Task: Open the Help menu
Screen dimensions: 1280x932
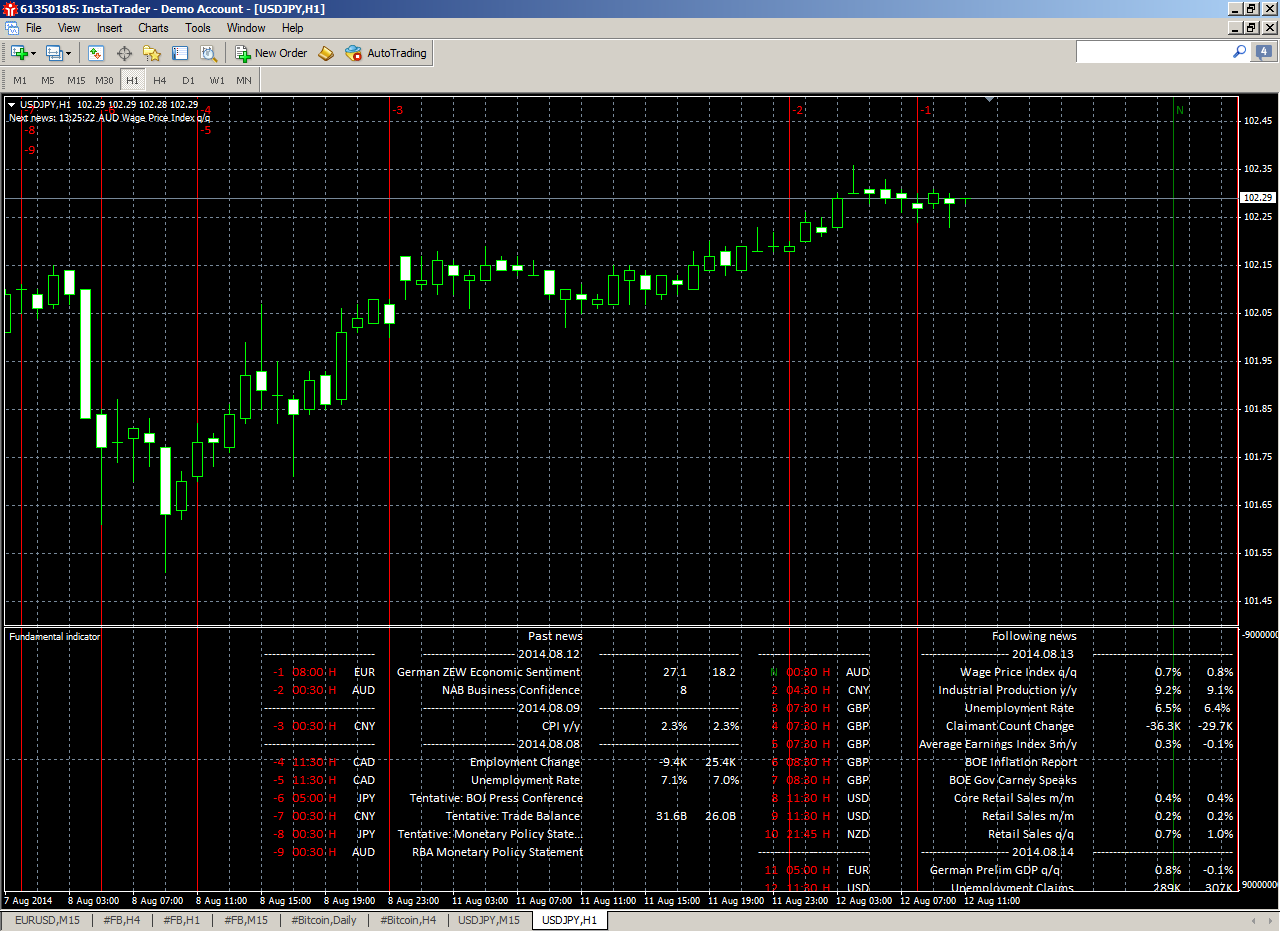Action: tap(292, 28)
